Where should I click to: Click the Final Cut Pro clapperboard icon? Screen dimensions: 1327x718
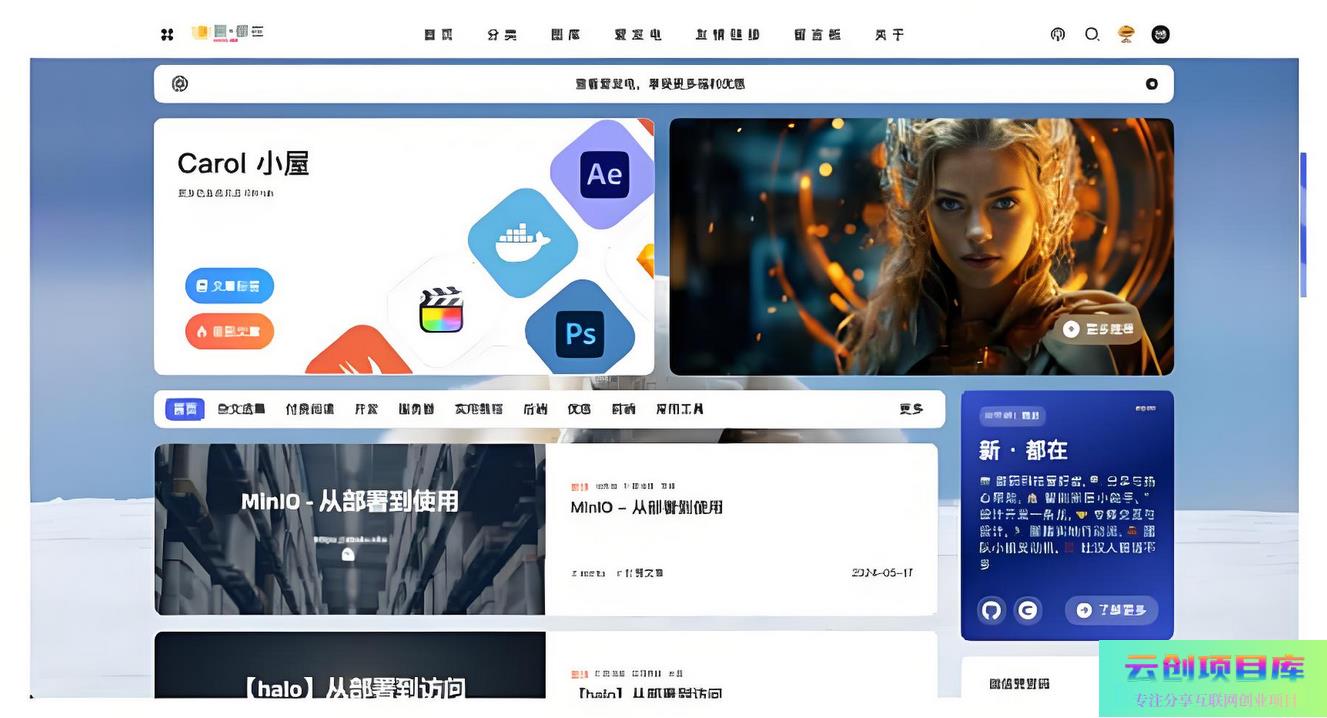tap(441, 310)
